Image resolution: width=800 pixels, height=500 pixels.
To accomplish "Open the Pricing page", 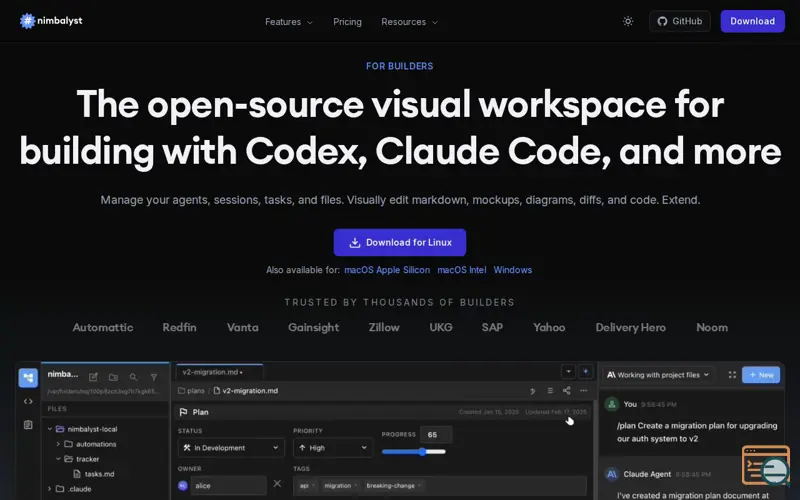I will coord(347,22).
